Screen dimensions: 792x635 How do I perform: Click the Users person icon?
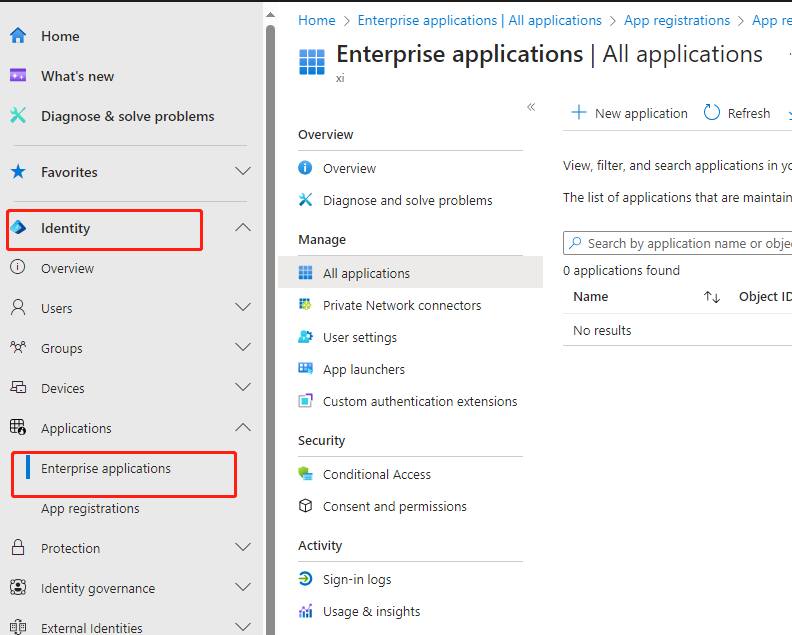18,307
